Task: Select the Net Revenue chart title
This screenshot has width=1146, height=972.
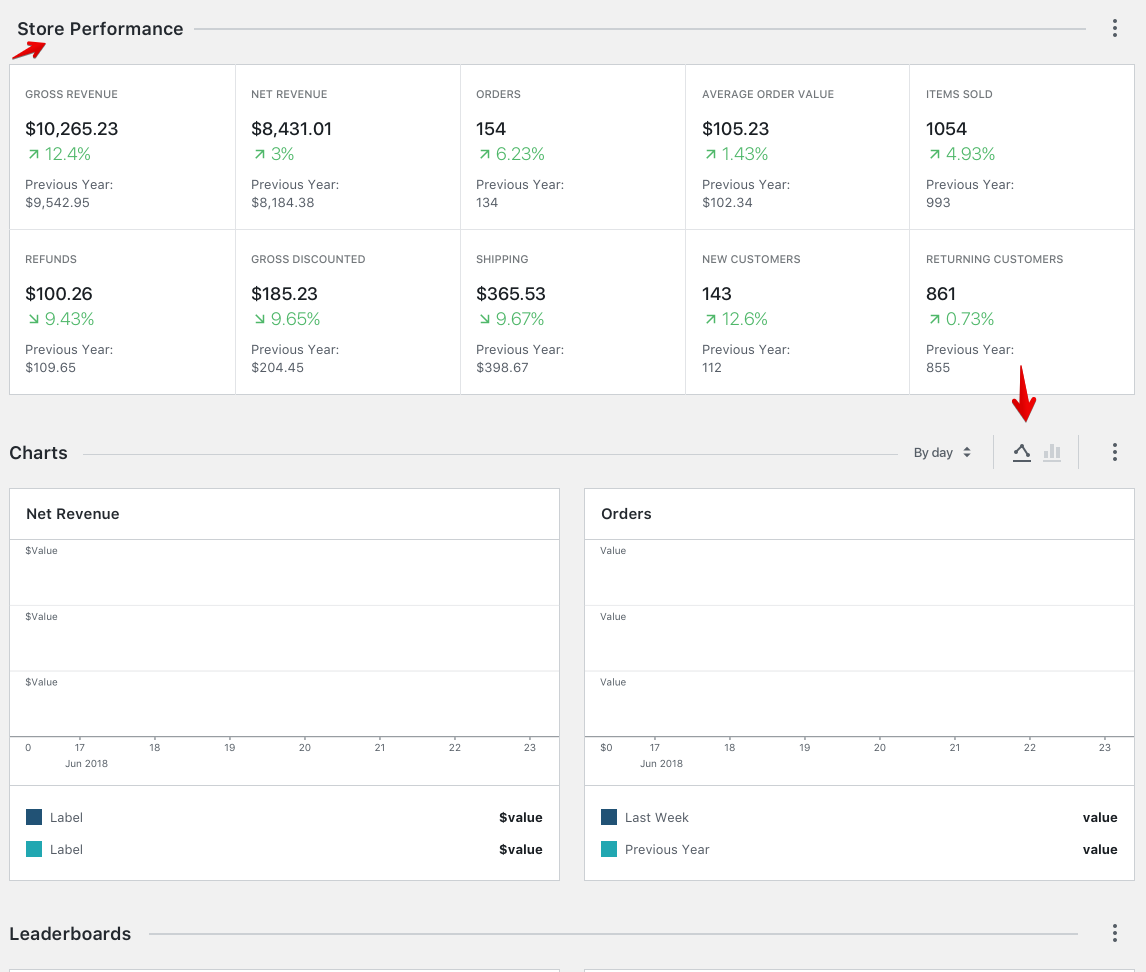Action: pyautogui.click(x=71, y=514)
